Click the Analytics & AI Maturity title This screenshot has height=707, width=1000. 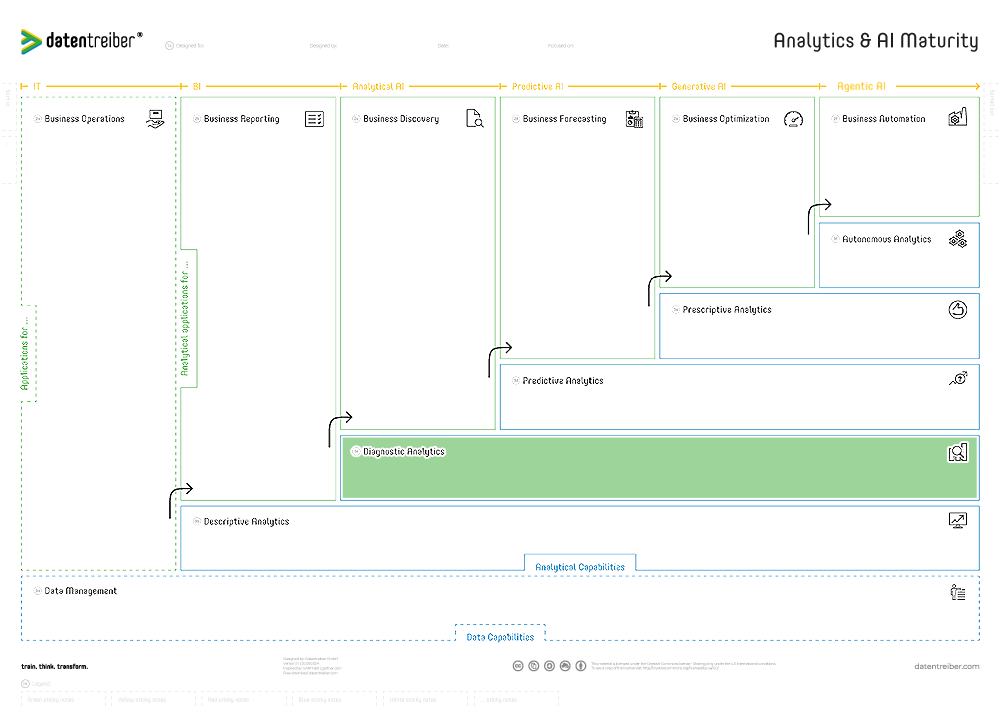click(x=876, y=41)
